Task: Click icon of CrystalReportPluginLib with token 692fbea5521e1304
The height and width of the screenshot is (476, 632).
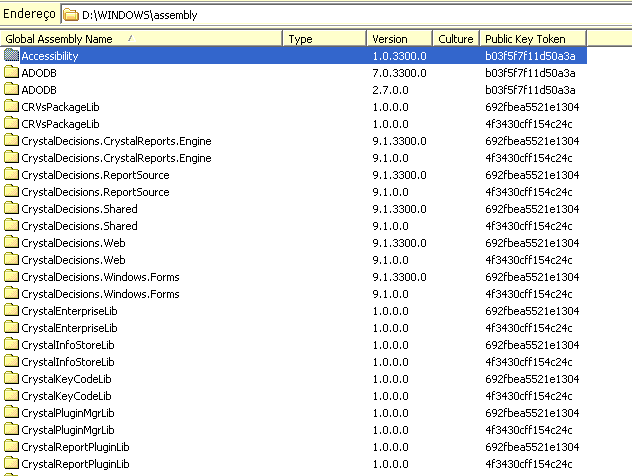Action: [11, 447]
